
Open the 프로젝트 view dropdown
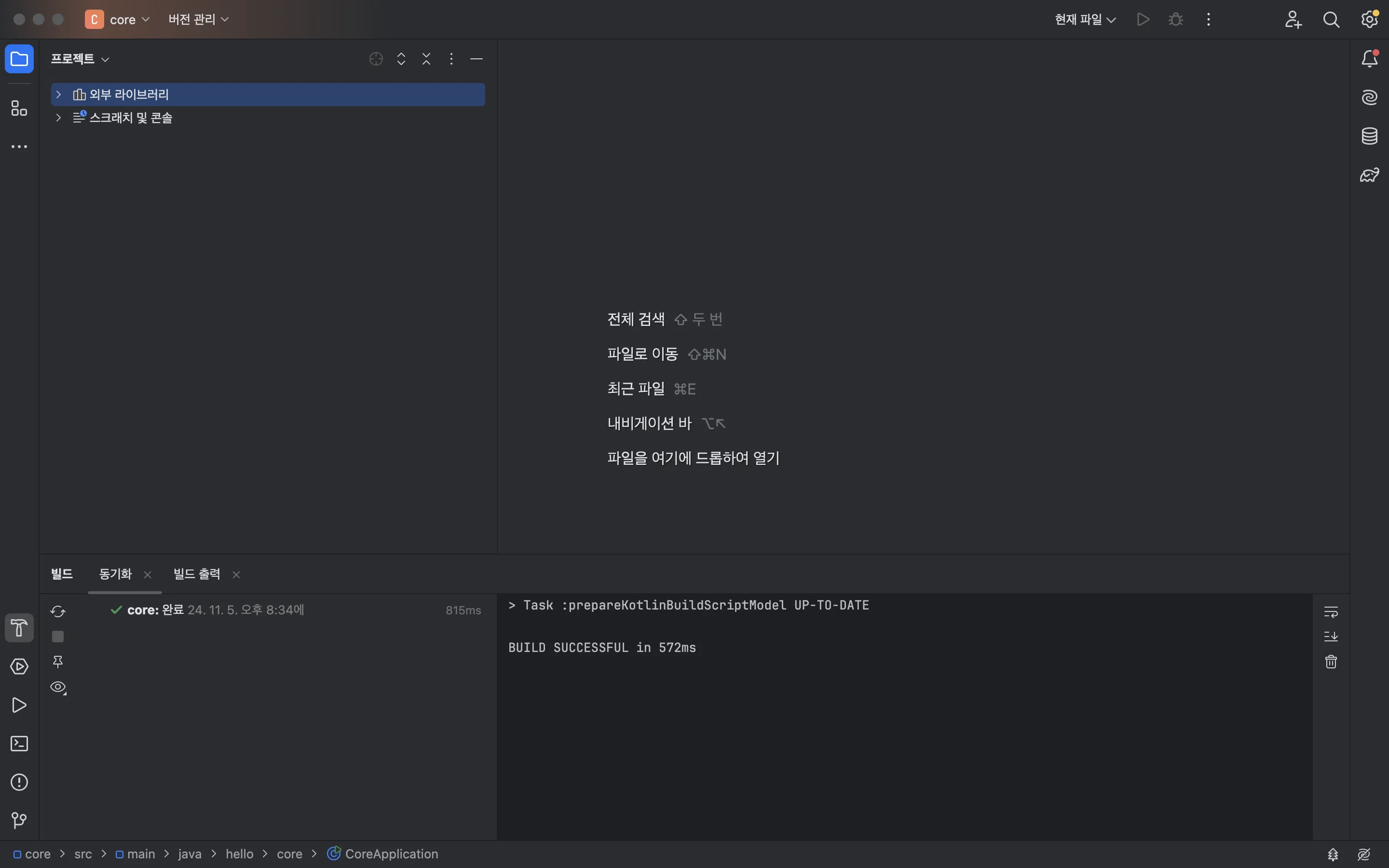pos(80,58)
